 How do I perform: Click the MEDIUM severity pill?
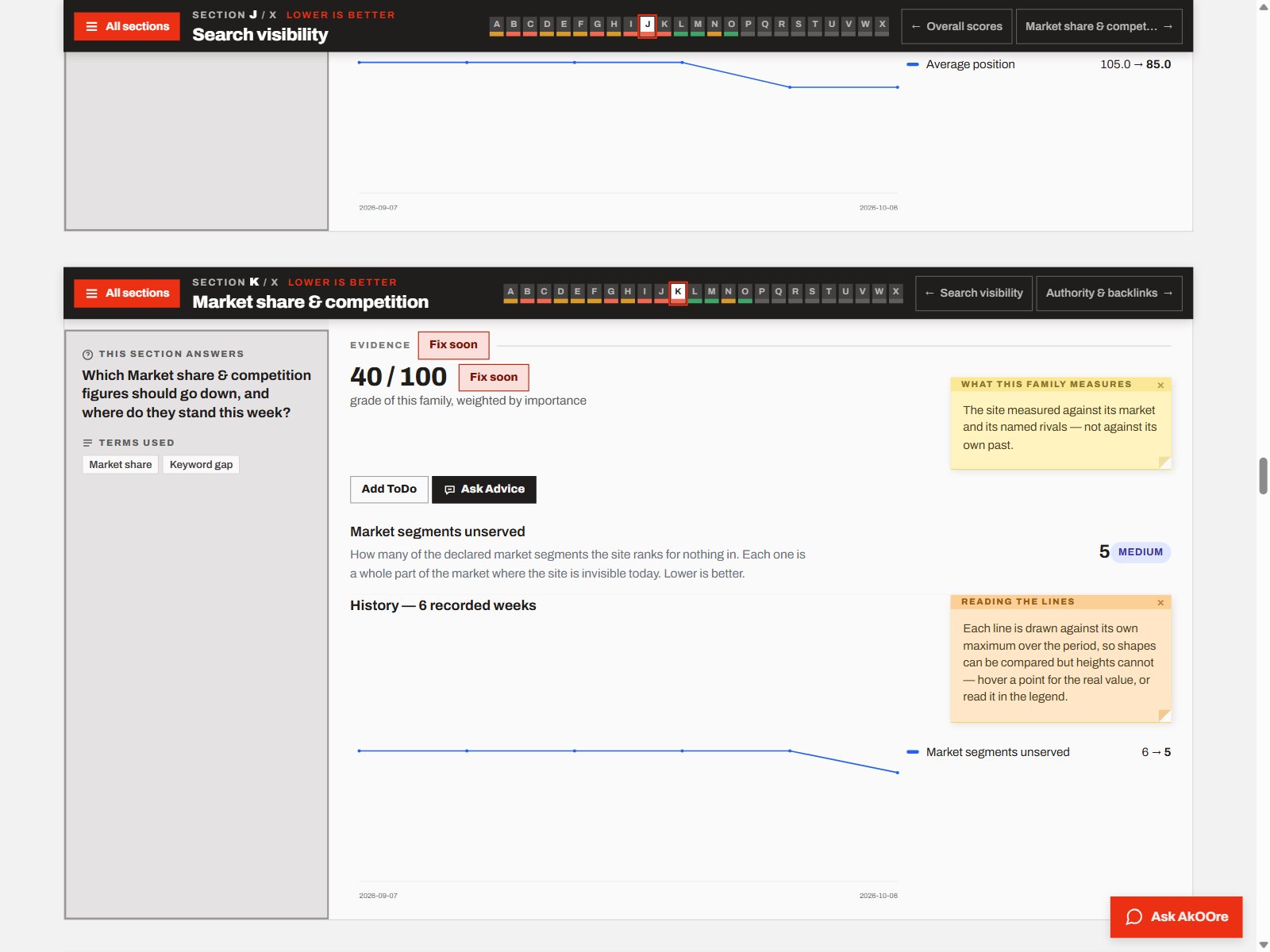(x=1141, y=552)
